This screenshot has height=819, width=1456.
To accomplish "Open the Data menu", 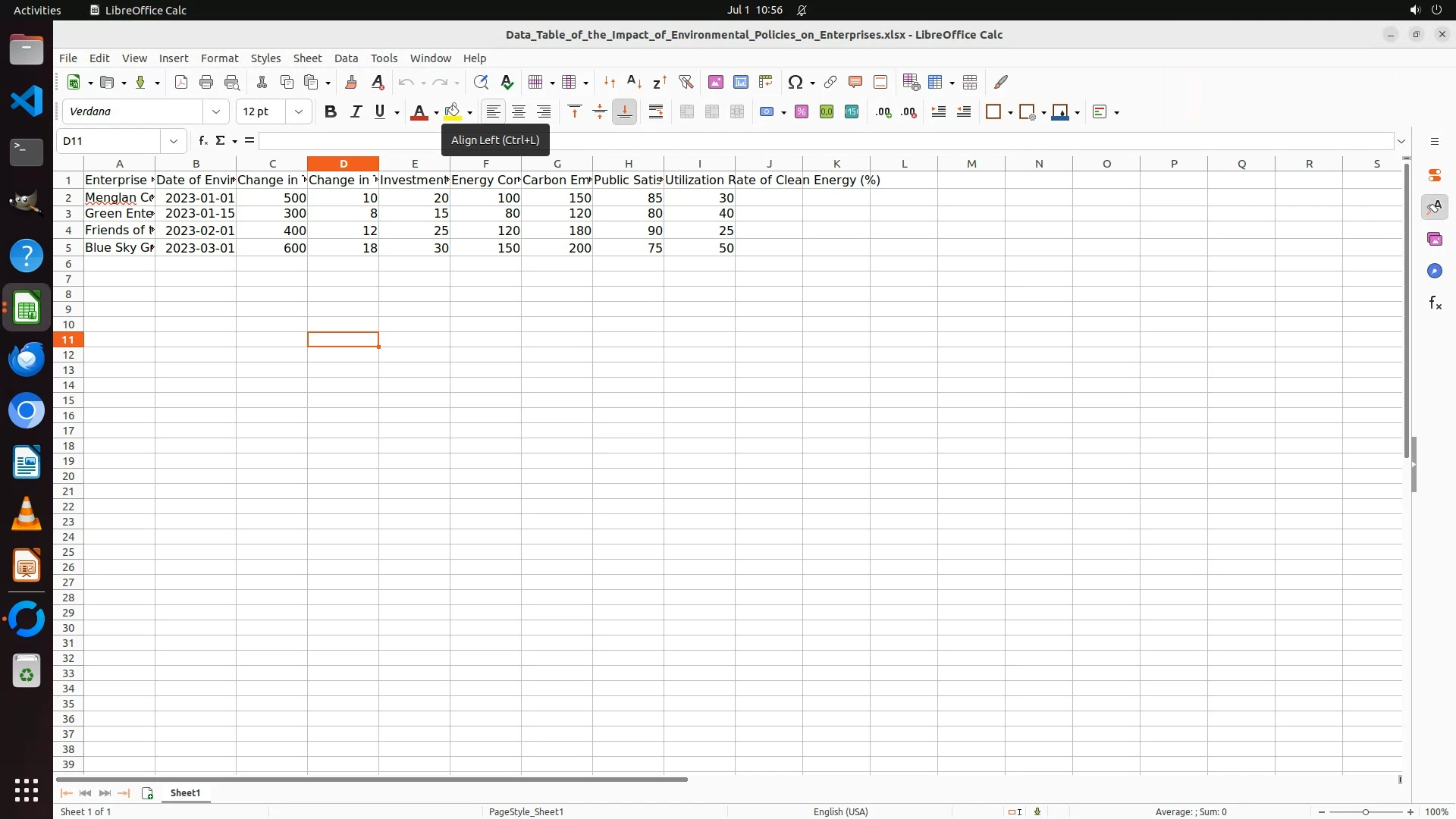I will pos(346,58).
